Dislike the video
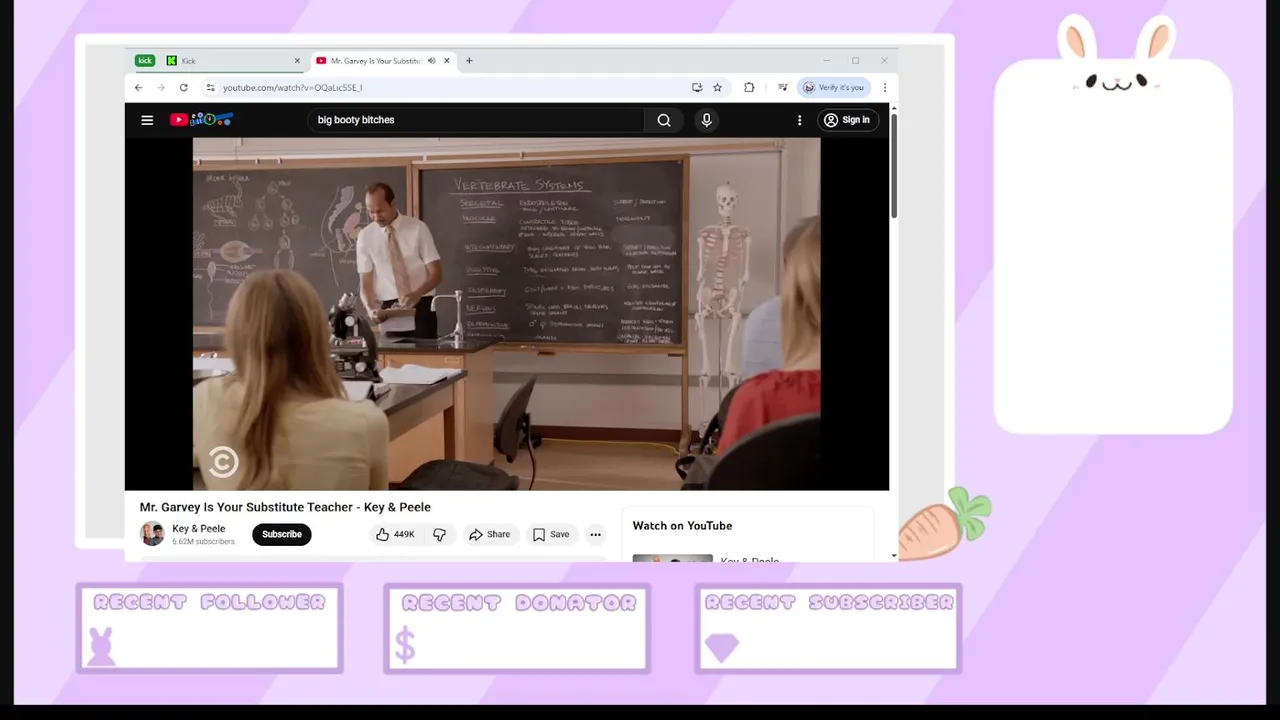 (x=439, y=534)
